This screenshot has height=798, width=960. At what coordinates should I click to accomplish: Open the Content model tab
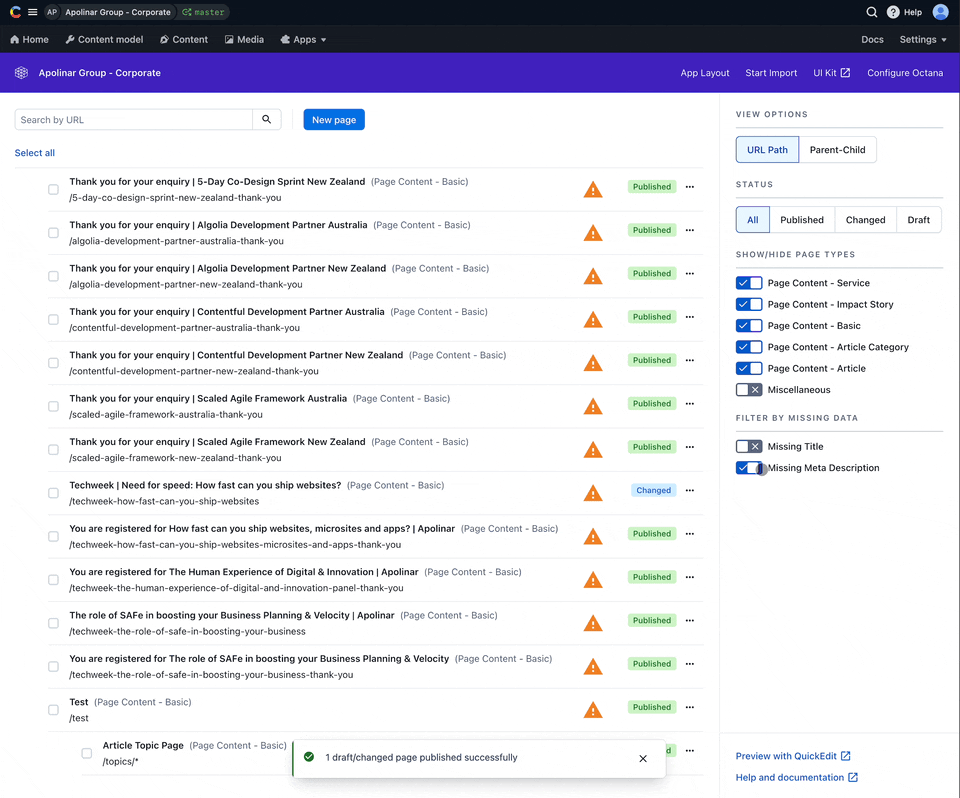[x=104, y=39]
